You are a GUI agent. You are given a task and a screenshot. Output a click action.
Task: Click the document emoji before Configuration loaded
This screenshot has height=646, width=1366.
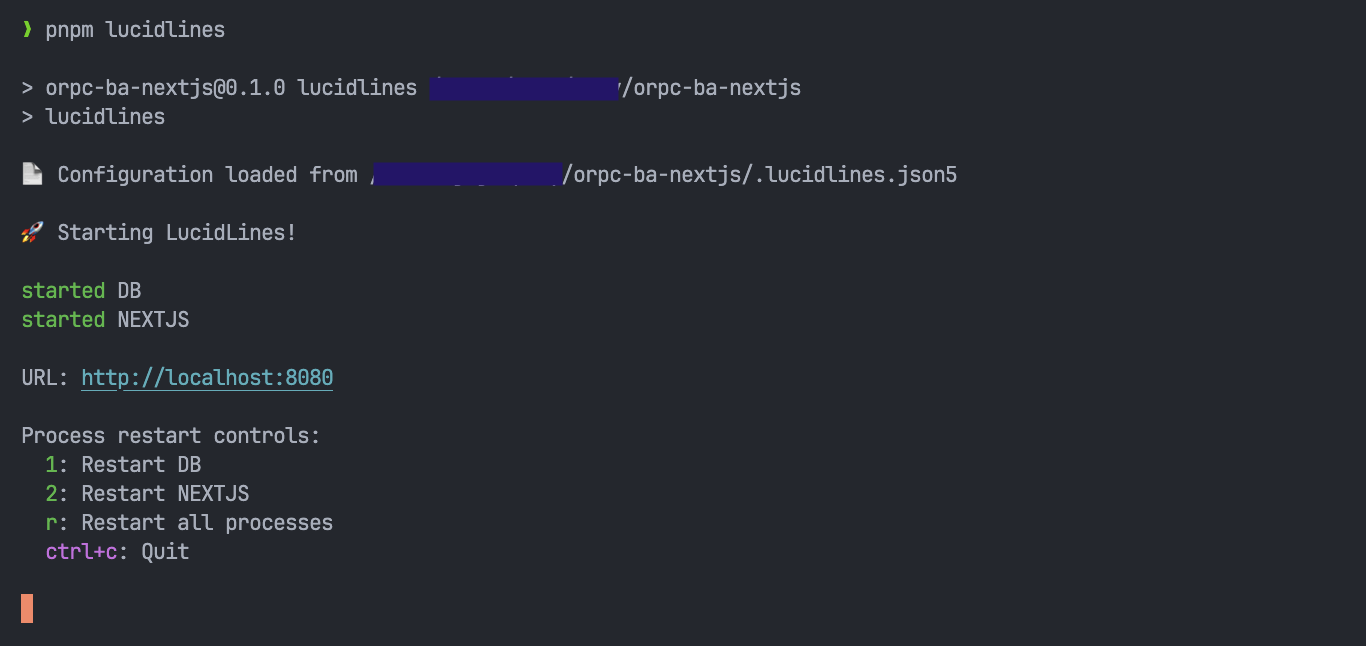(32, 175)
